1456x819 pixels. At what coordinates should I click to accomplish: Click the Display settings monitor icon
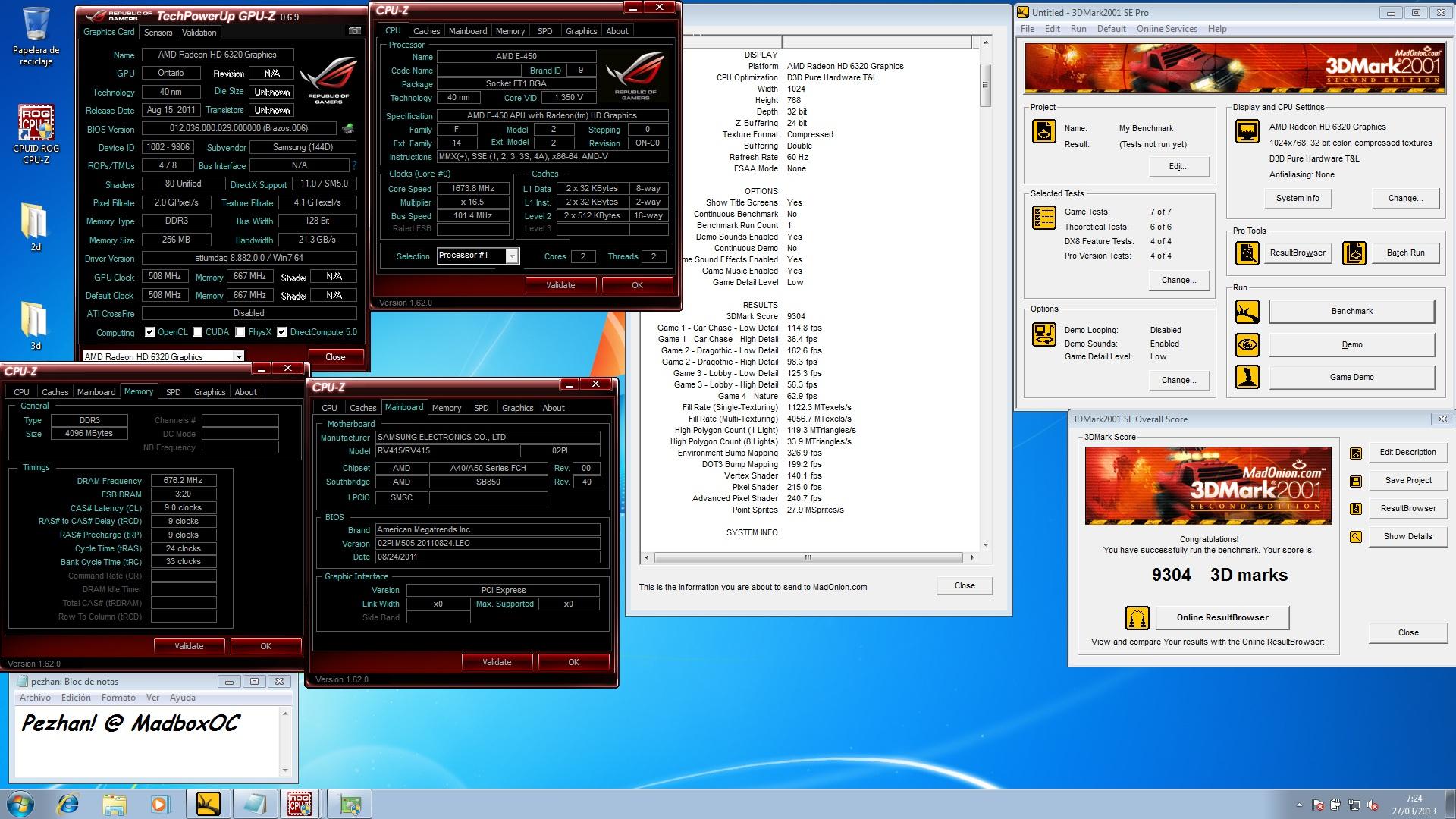pyautogui.click(x=1247, y=131)
